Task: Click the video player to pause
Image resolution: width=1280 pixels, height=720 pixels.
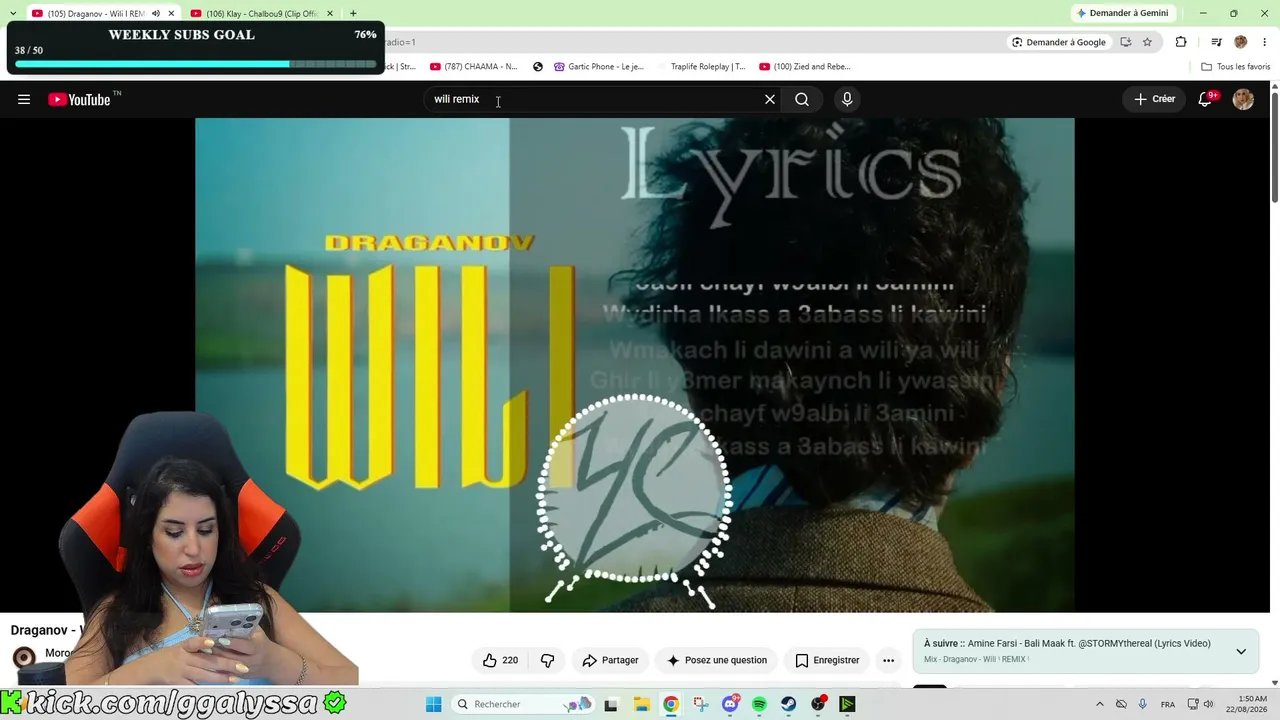Action: [634, 364]
